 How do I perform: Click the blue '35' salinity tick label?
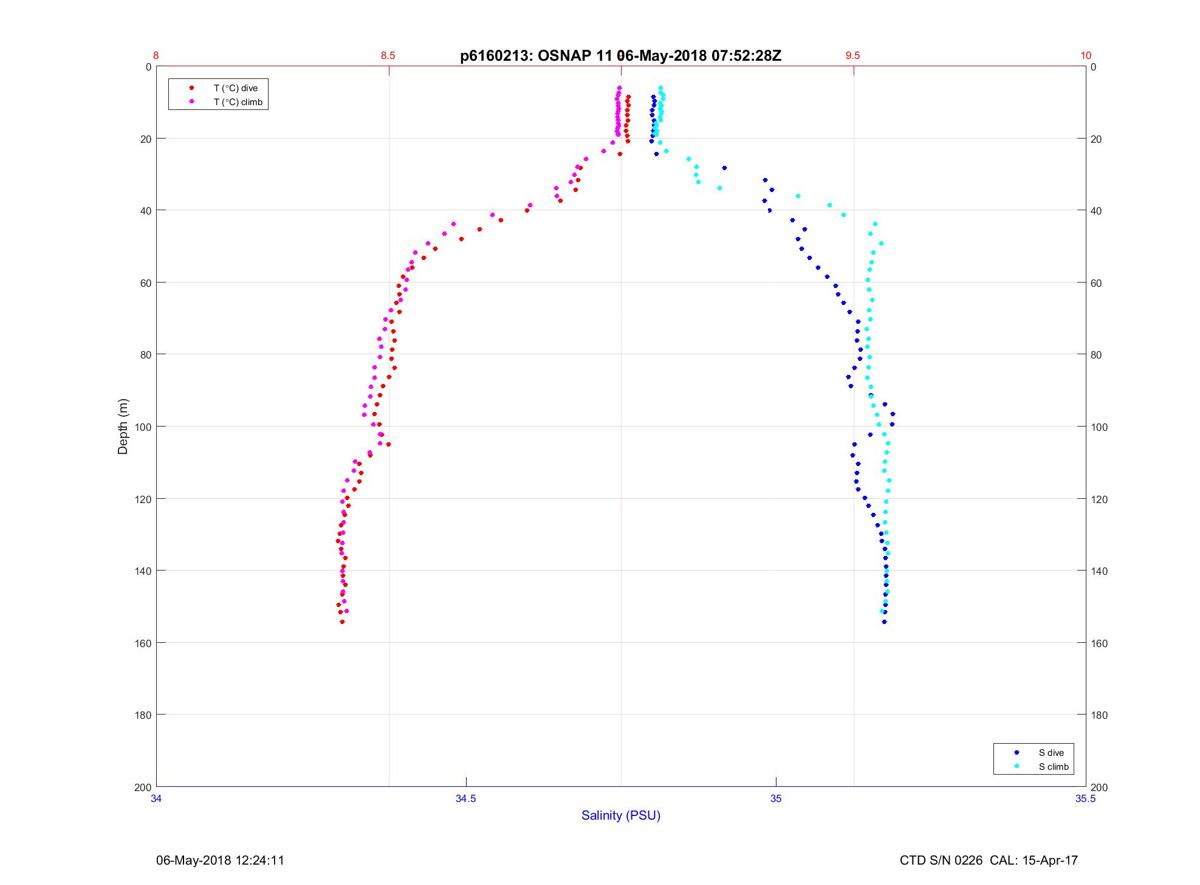pos(776,798)
